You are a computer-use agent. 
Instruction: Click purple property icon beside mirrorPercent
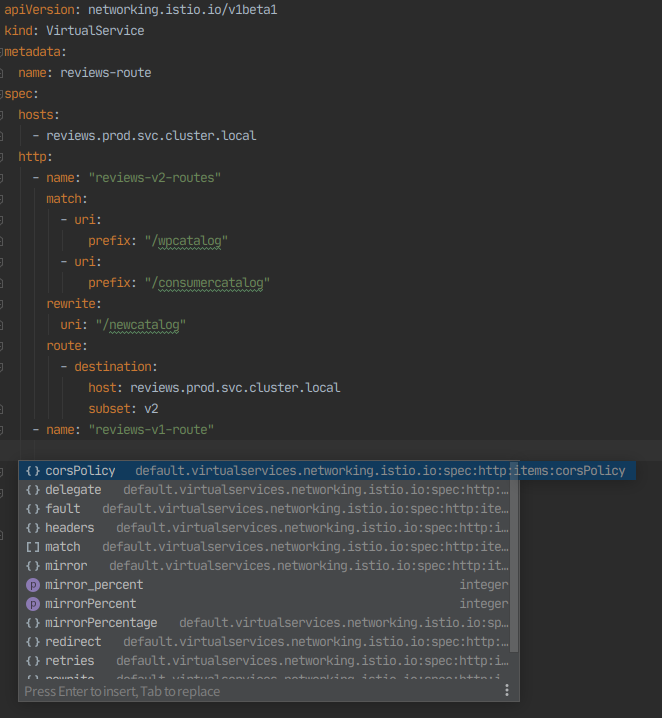pyautogui.click(x=33, y=604)
